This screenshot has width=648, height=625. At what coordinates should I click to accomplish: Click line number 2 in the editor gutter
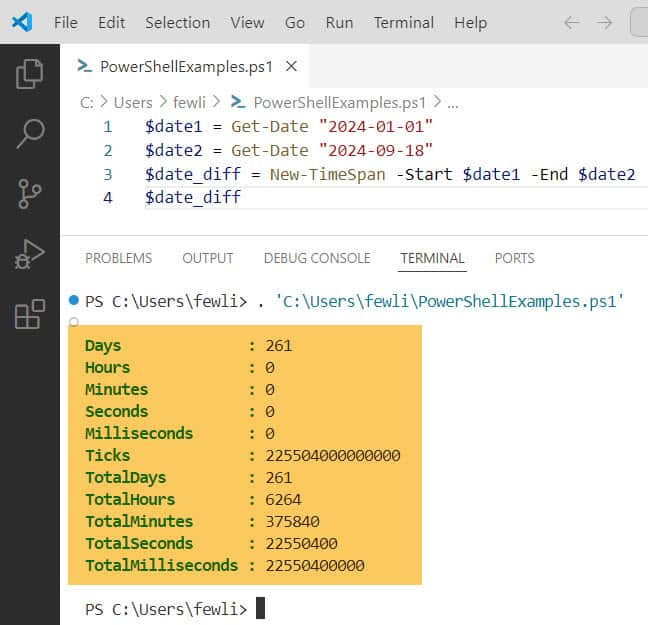(x=107, y=150)
